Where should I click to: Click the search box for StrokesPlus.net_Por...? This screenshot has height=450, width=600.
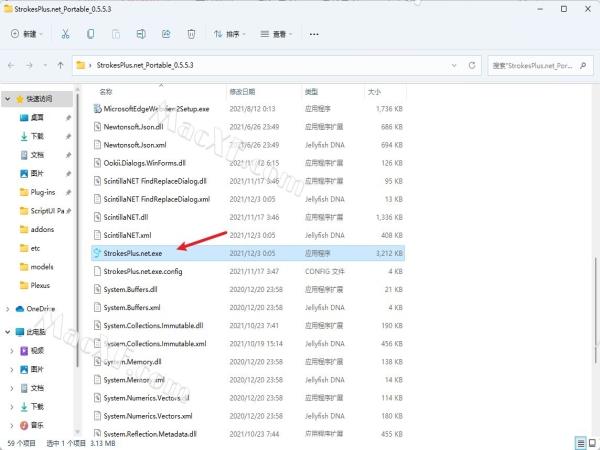tap(540, 65)
